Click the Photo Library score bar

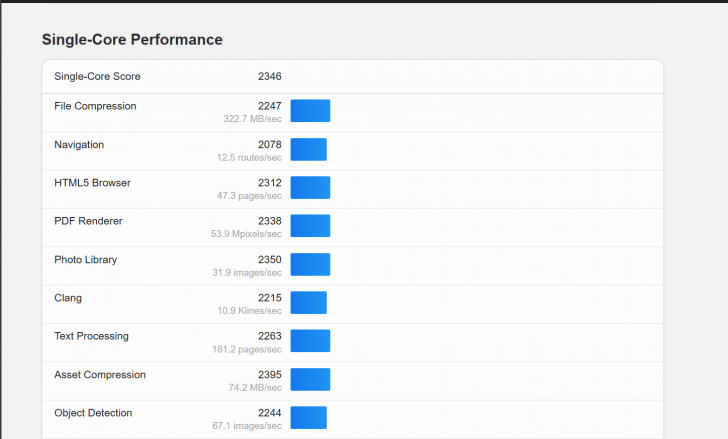coord(310,264)
